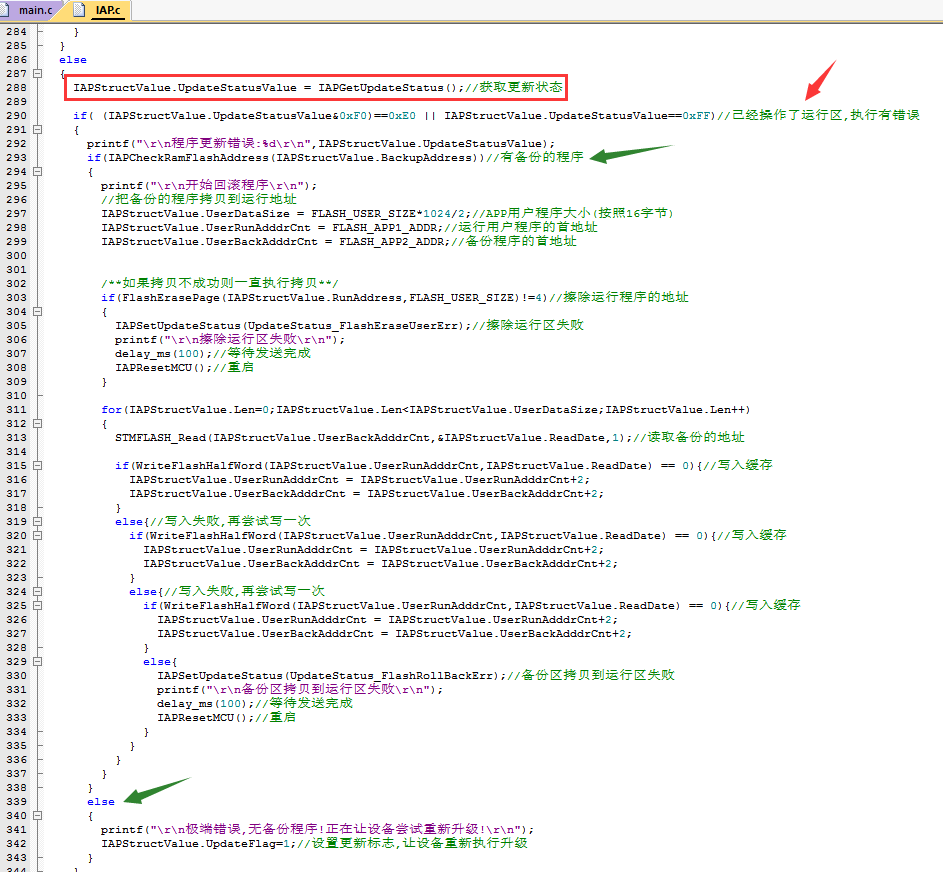Image resolution: width=943 pixels, height=873 pixels.
Task: Click UpdateStatus_FlashEraseUserErr on line 305
Action: [x=355, y=326]
